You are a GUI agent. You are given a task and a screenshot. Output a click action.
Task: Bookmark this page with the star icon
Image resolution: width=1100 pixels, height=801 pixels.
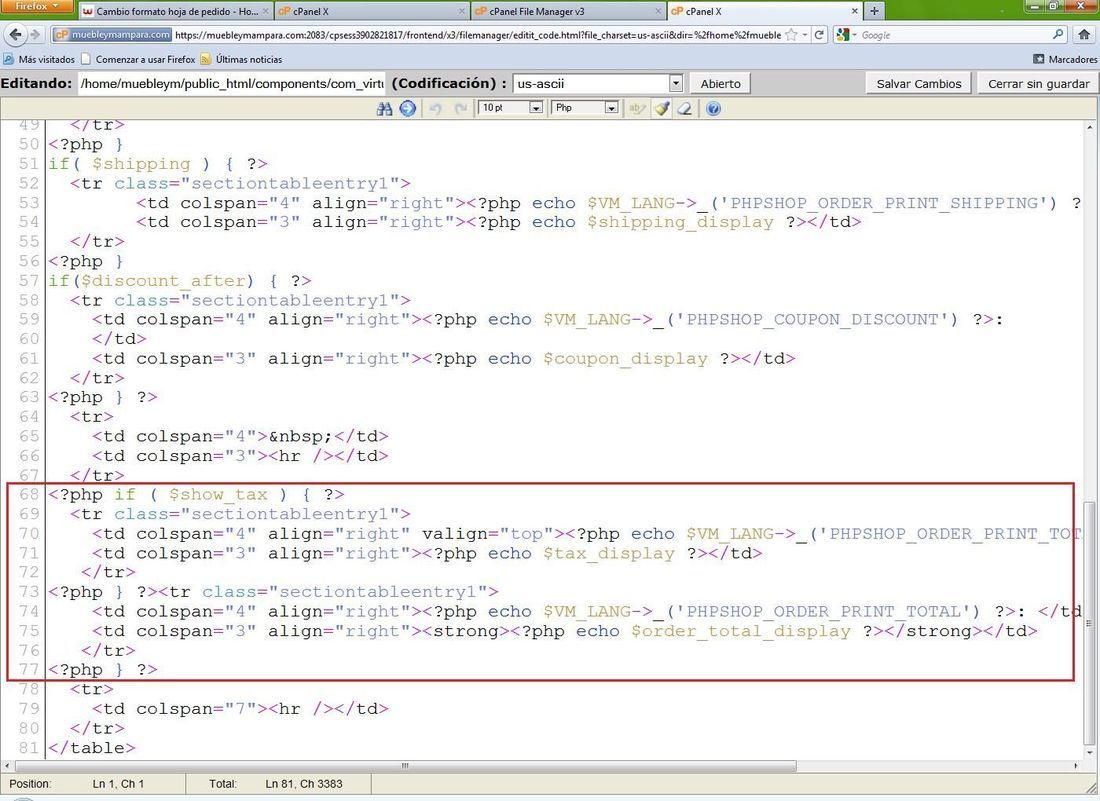(791, 34)
